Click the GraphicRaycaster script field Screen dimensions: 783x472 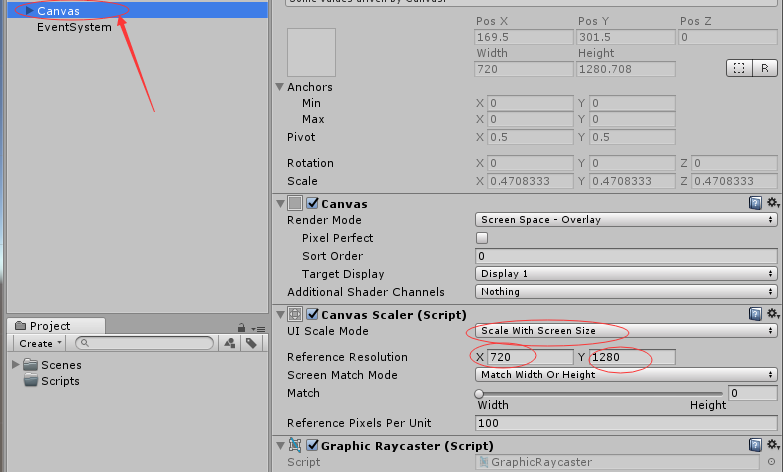[618, 462]
